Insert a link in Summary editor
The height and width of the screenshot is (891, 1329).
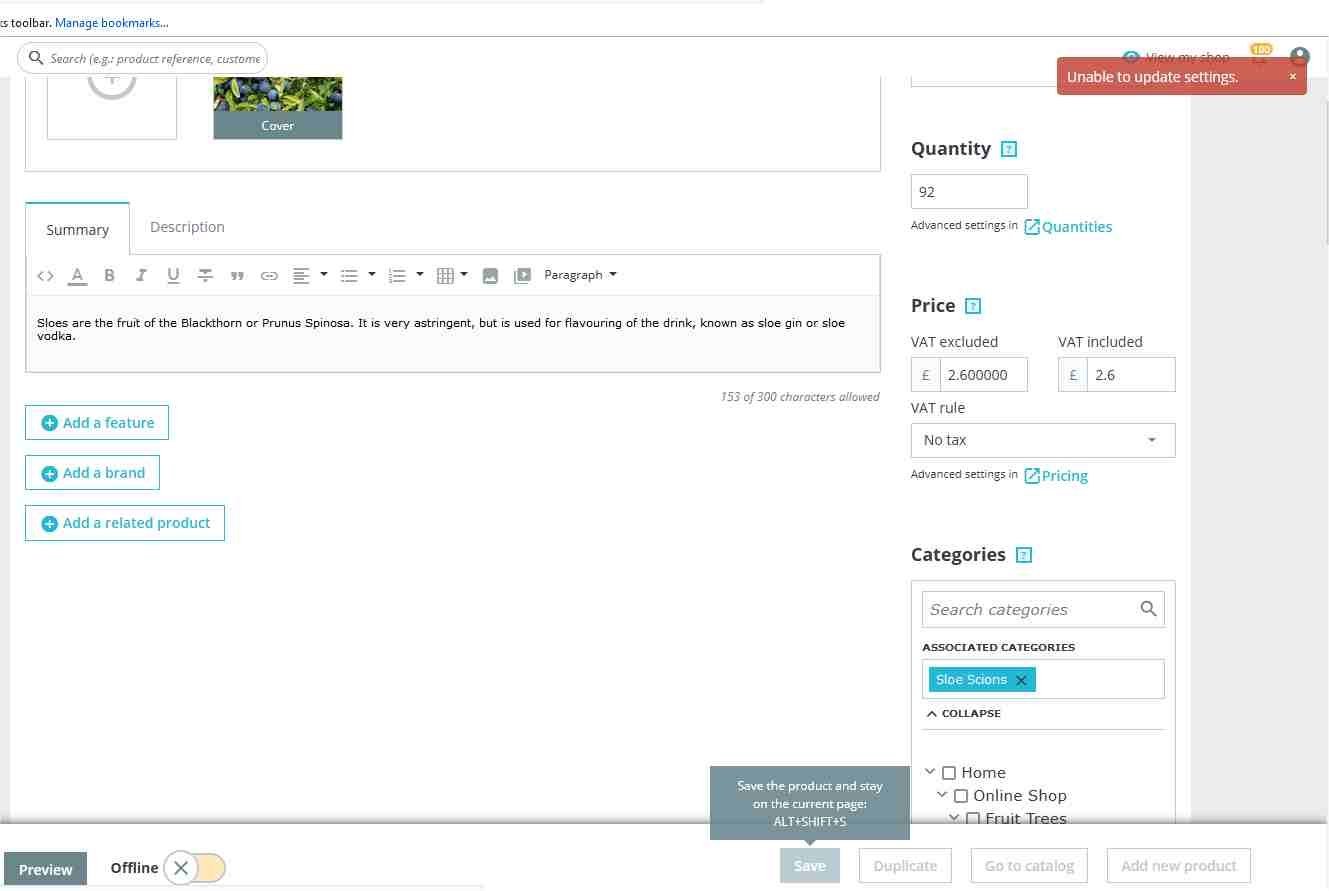[x=269, y=276]
